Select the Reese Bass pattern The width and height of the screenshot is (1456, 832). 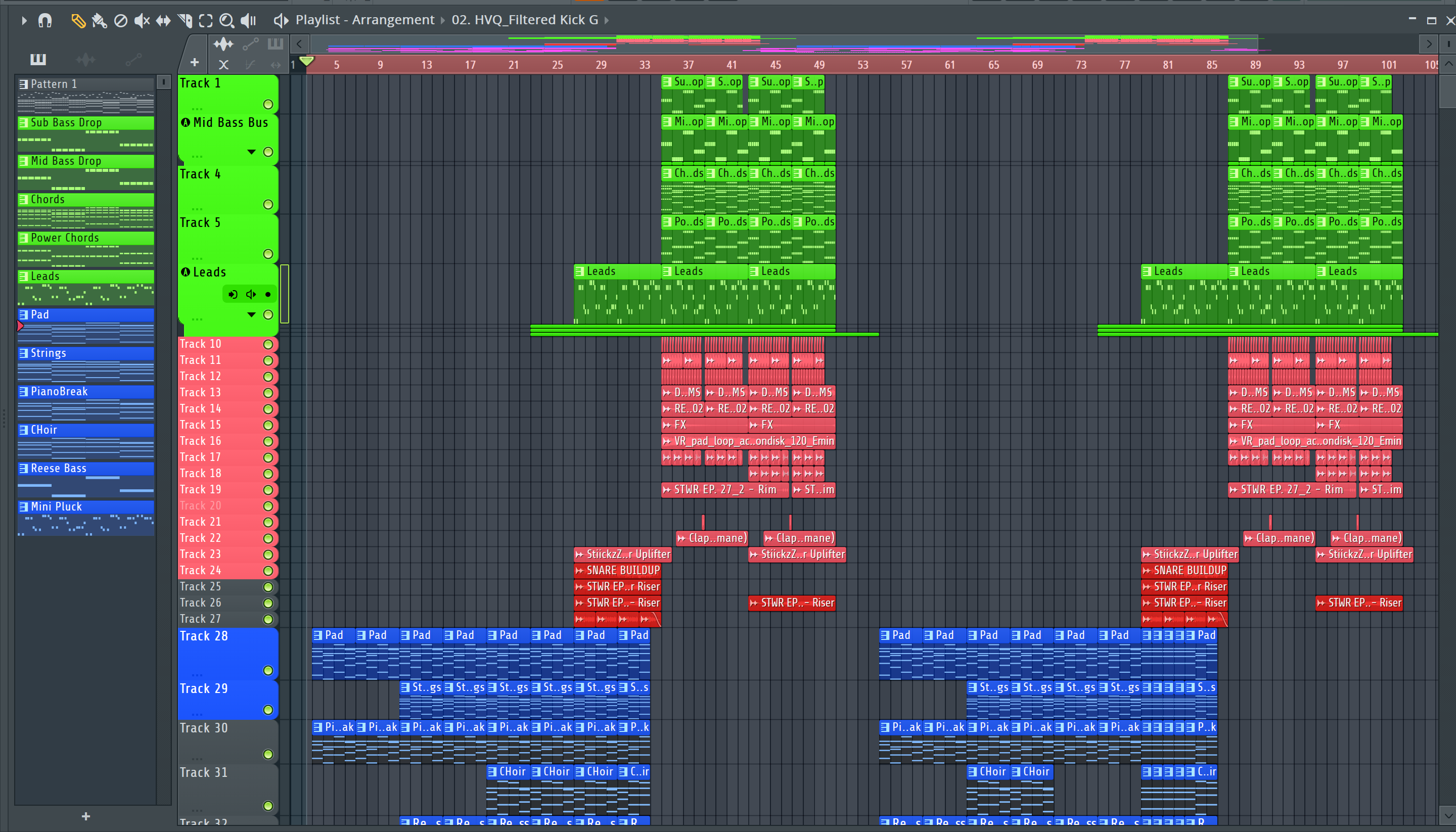86,469
